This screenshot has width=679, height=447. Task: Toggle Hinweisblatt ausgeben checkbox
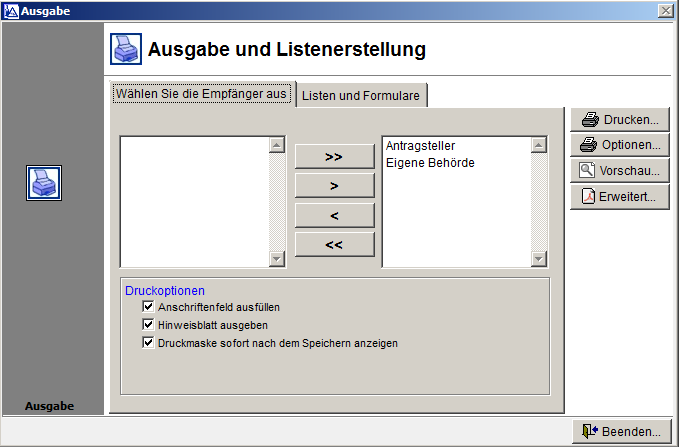149,325
